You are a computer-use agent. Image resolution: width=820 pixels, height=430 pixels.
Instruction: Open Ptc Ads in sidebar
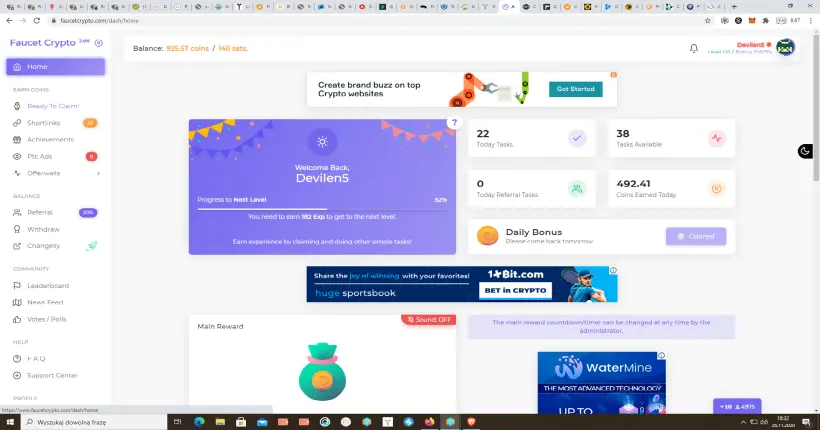[39, 156]
